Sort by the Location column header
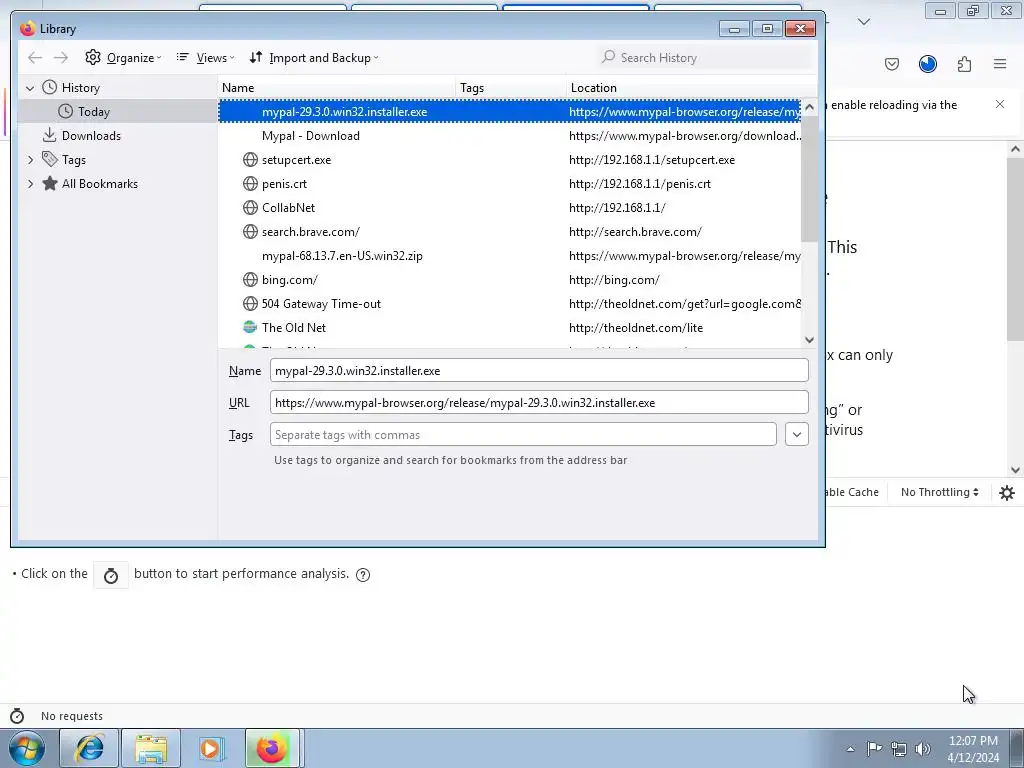Viewport: 1024px width, 768px height. pos(691,88)
